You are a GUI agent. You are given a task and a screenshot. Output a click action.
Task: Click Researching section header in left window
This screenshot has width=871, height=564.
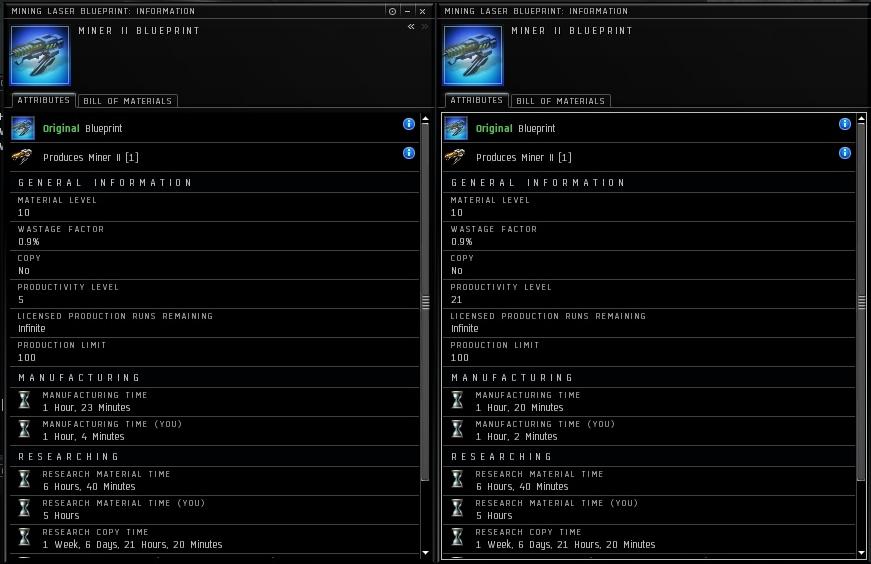coord(68,457)
